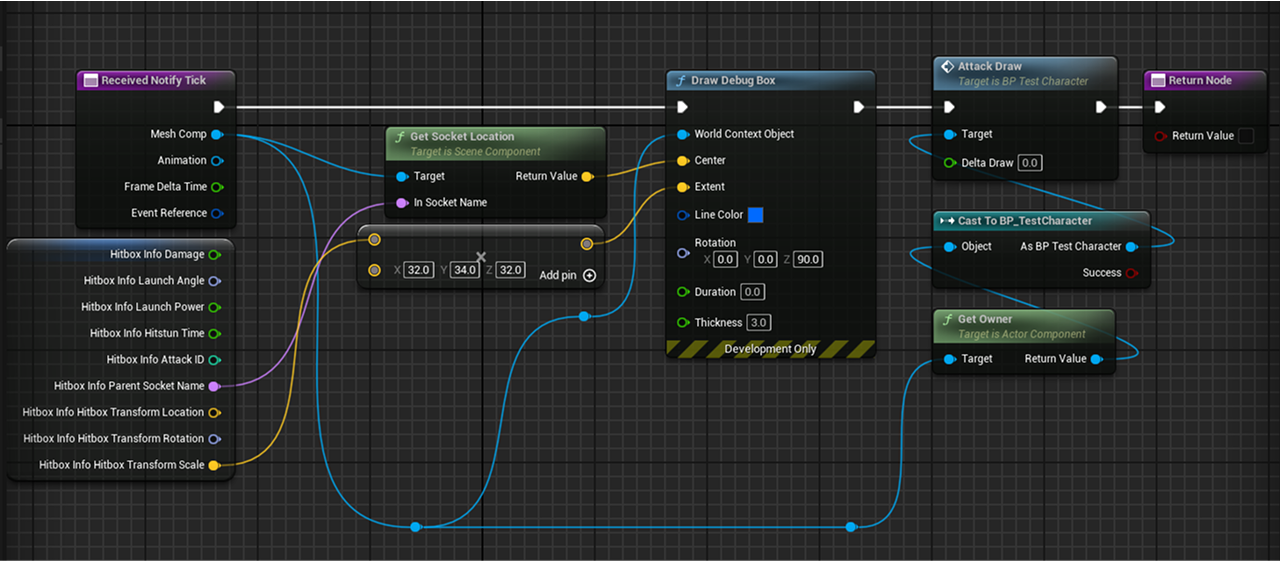Click the Hitbox Info Hitstun Time pin
The width and height of the screenshot is (1280, 561).
215,333
